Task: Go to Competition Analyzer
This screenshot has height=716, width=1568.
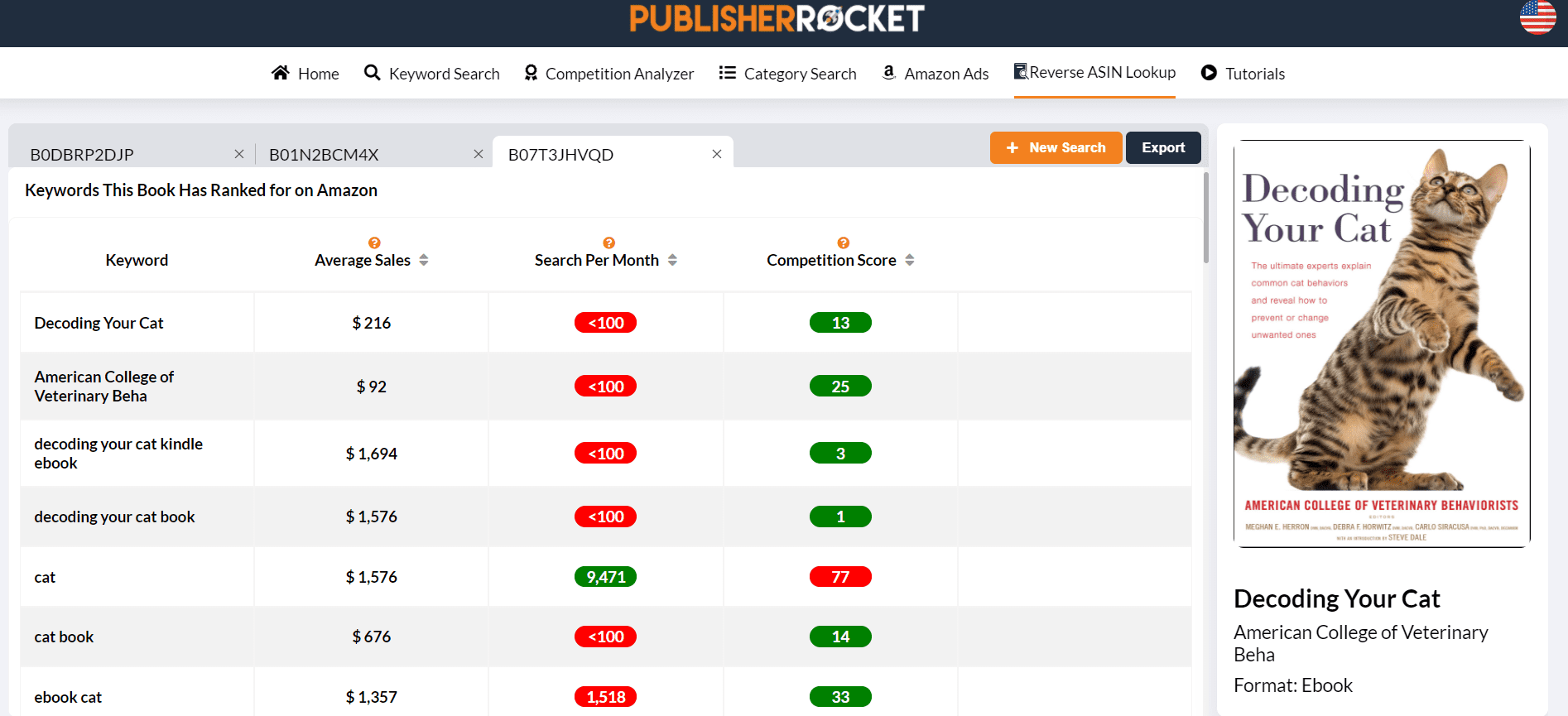Action: coord(609,74)
